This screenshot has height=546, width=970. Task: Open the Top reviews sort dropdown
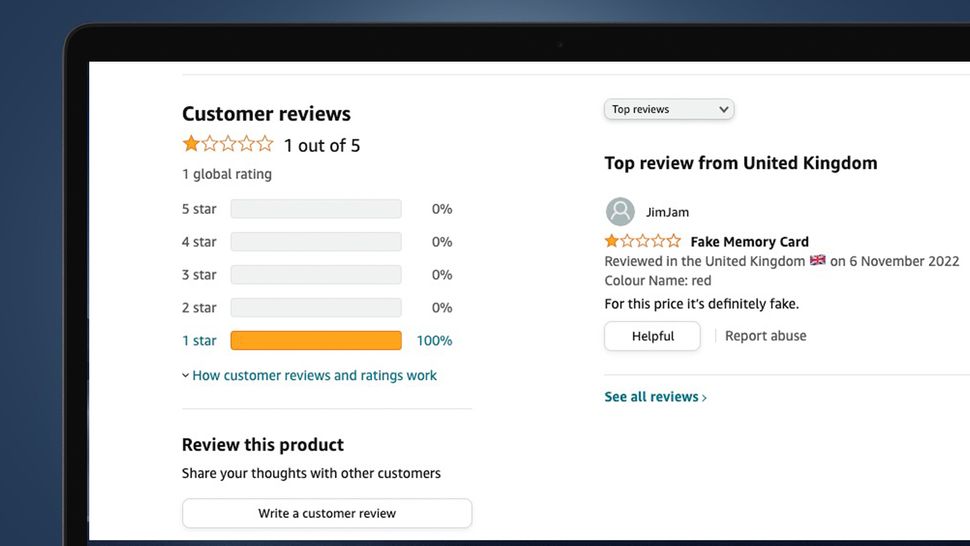669,109
